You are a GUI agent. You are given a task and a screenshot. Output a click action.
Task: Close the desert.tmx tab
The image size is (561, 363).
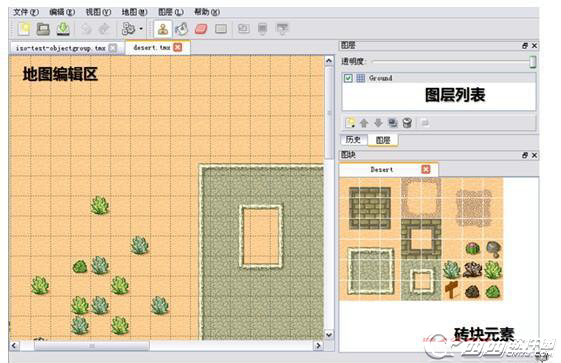(177, 47)
